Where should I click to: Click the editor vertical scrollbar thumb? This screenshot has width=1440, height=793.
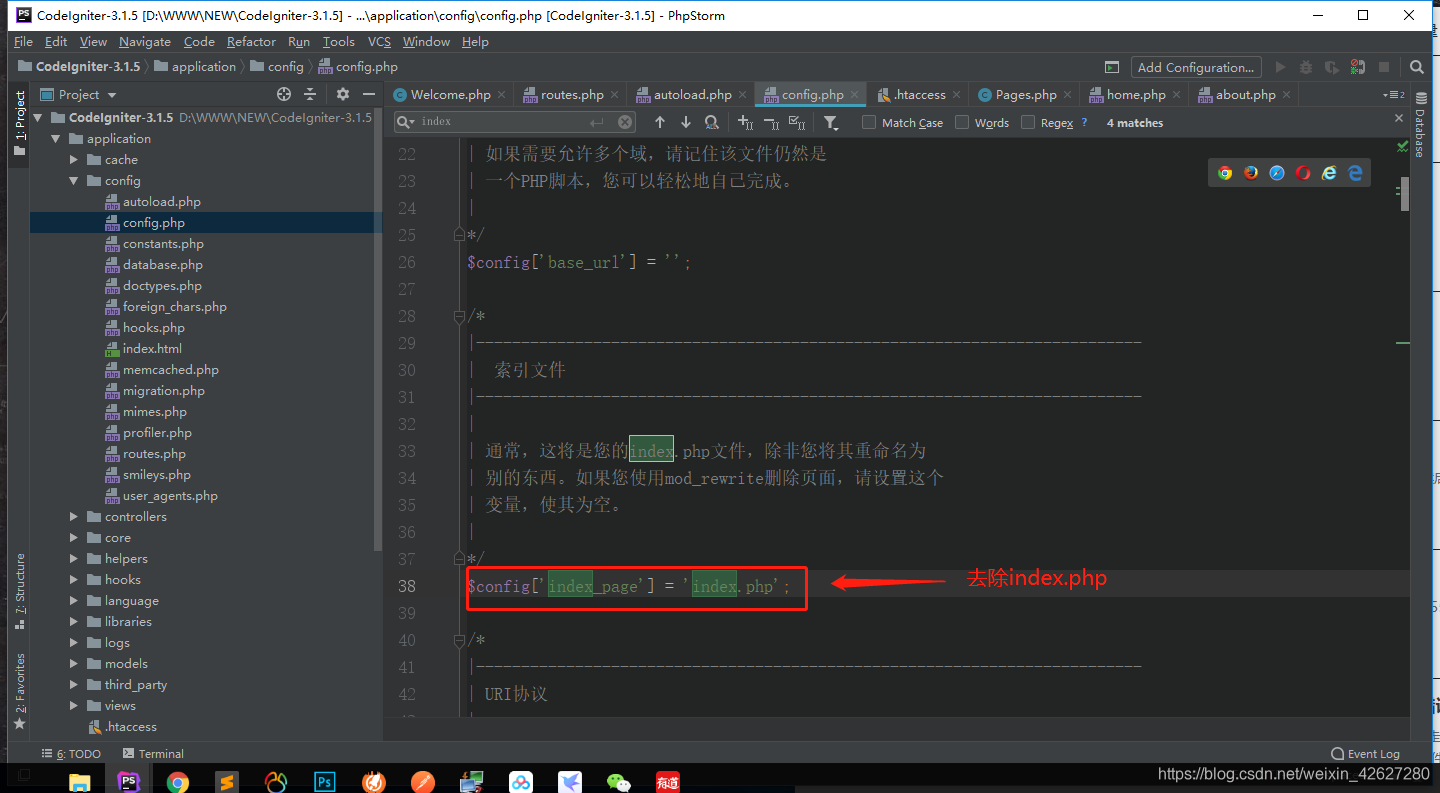(1405, 193)
